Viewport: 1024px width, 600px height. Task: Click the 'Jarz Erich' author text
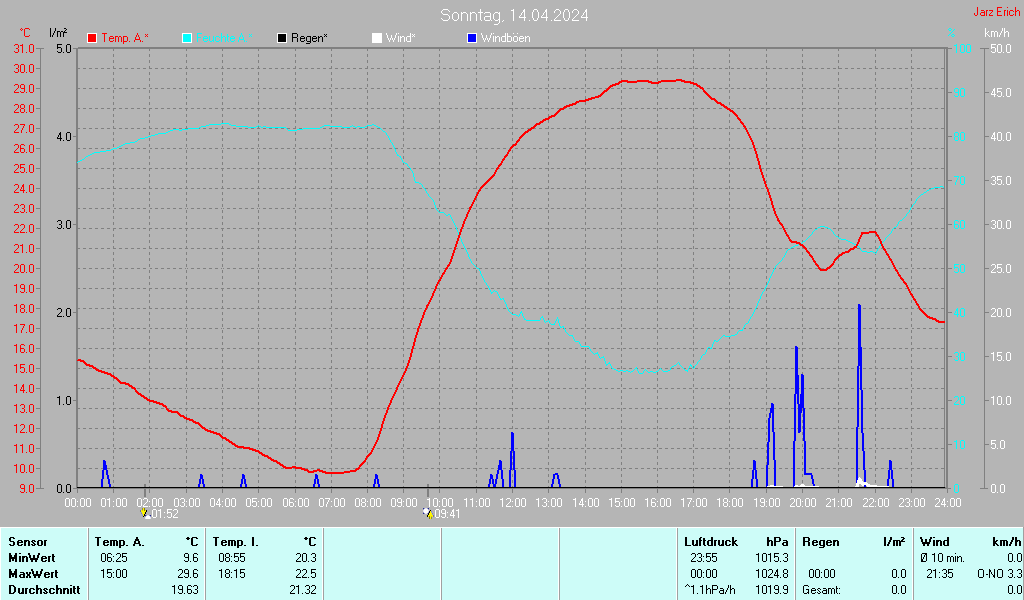coord(997,12)
